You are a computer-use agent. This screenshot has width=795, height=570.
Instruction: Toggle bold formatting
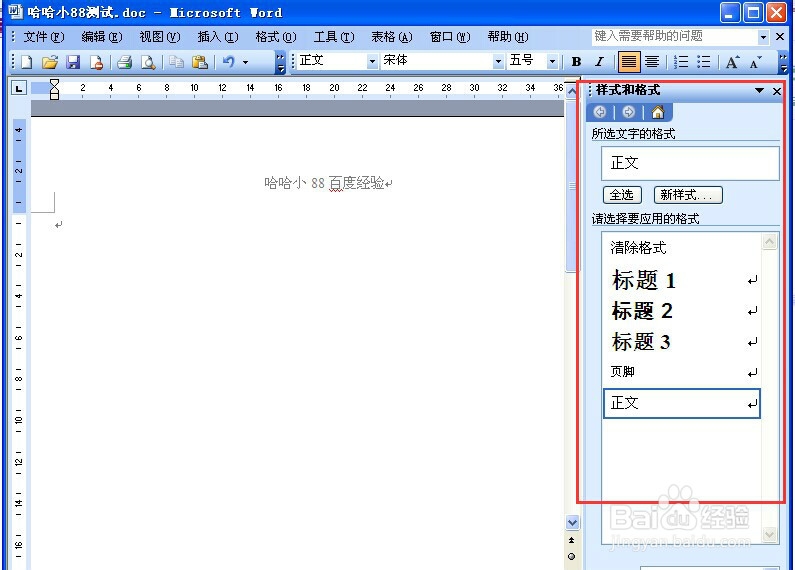[x=576, y=62]
